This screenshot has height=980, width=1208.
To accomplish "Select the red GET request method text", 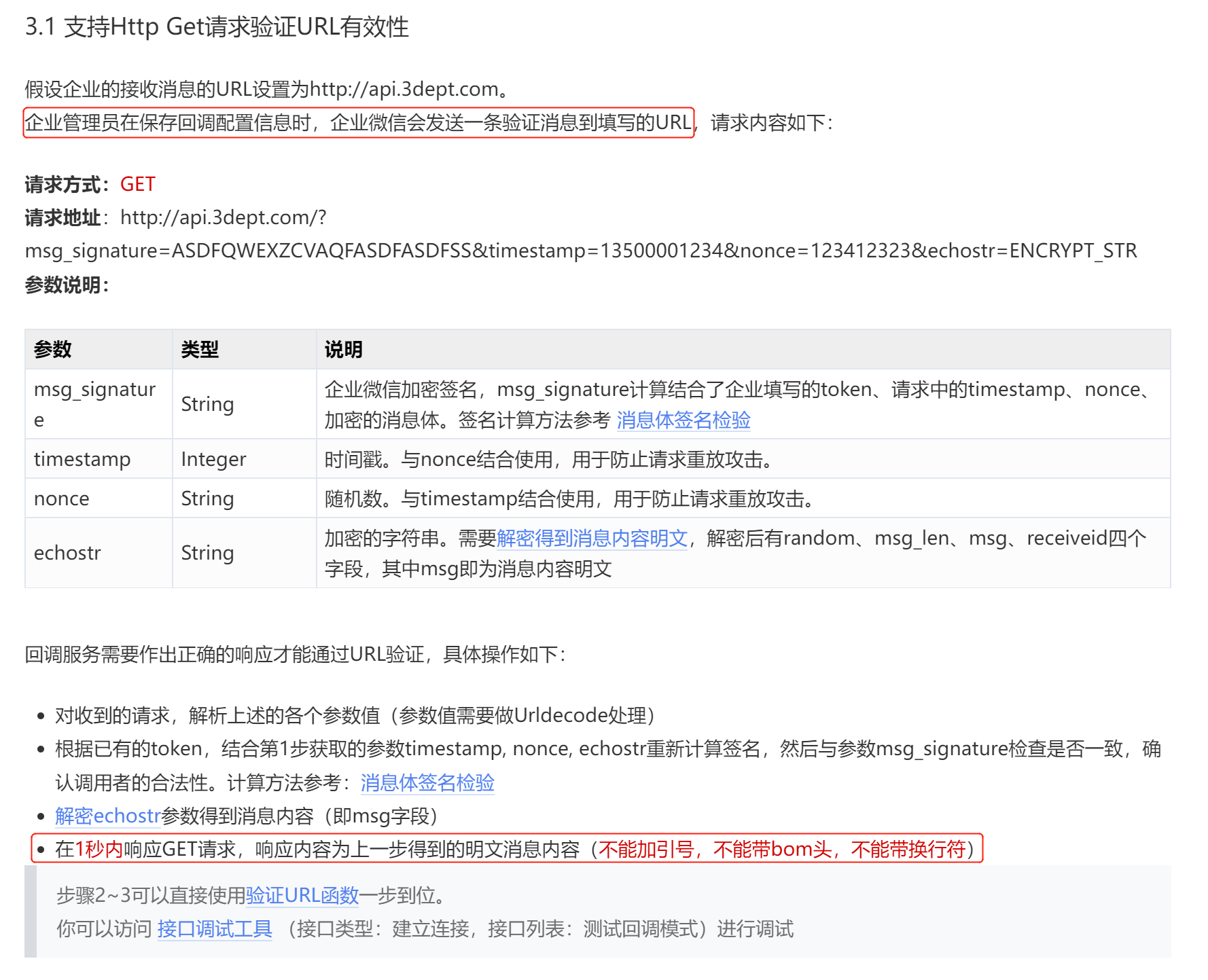I will [x=137, y=183].
